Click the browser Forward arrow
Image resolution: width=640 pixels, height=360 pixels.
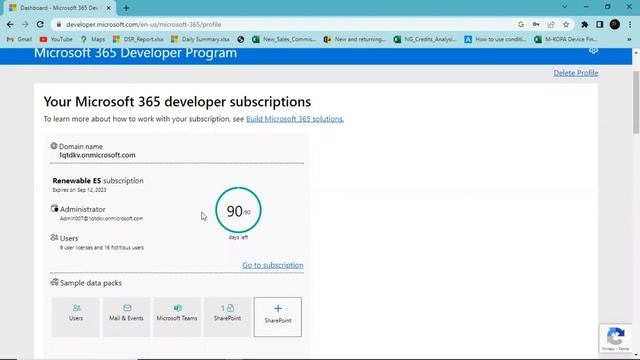pyautogui.click(x=25, y=24)
